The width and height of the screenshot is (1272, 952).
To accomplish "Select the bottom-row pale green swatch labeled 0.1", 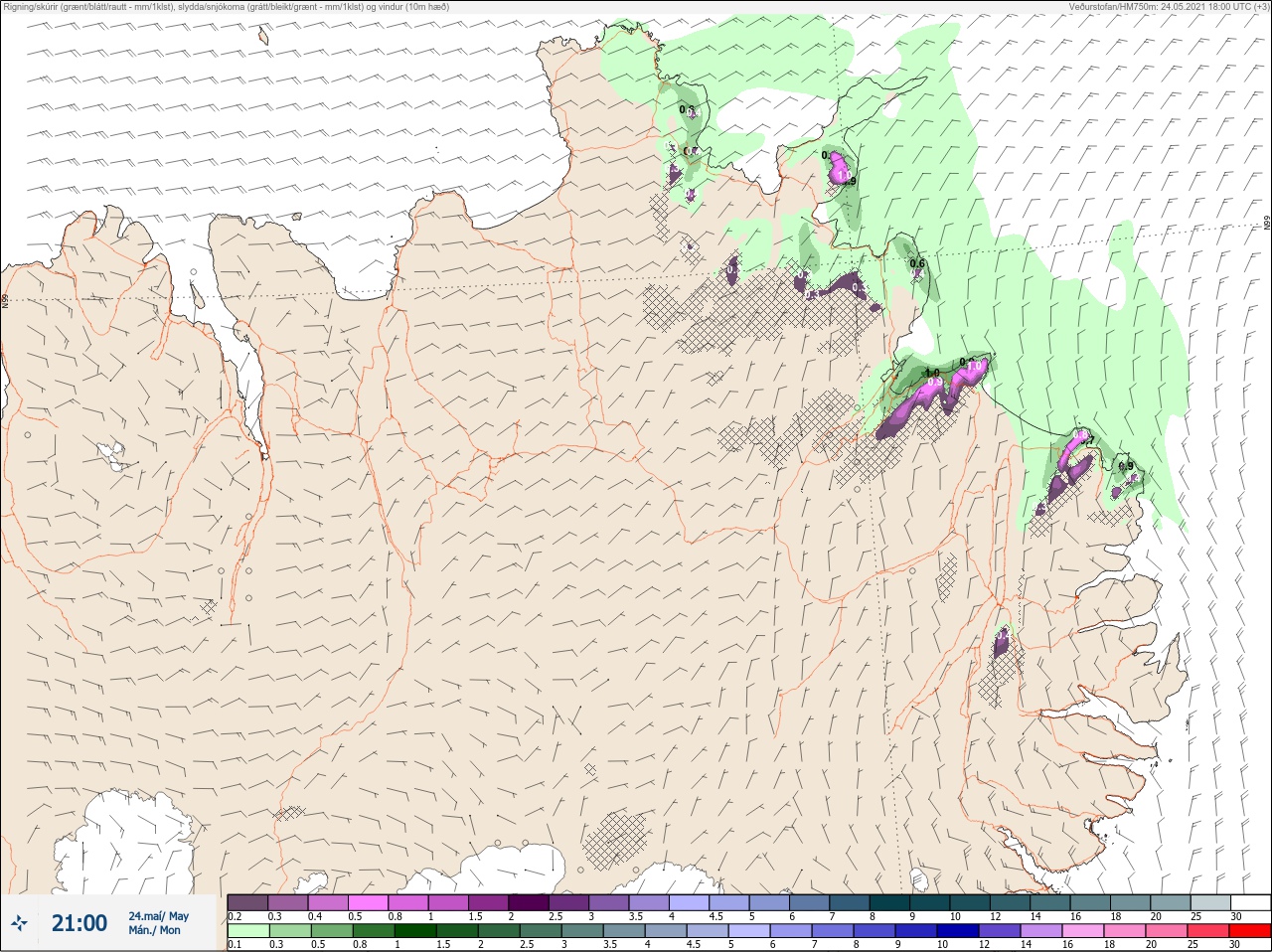I will click(247, 931).
